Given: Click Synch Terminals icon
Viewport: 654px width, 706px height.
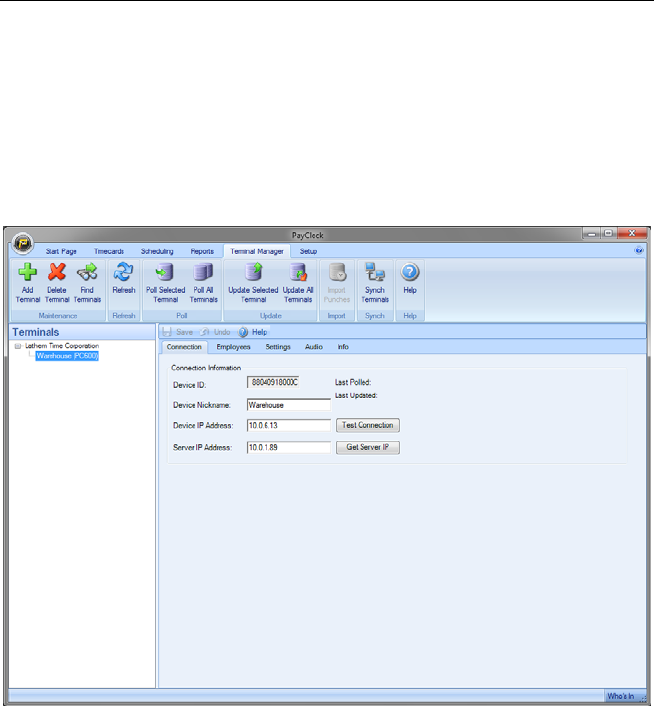Looking at the screenshot, I should pyautogui.click(x=374, y=272).
